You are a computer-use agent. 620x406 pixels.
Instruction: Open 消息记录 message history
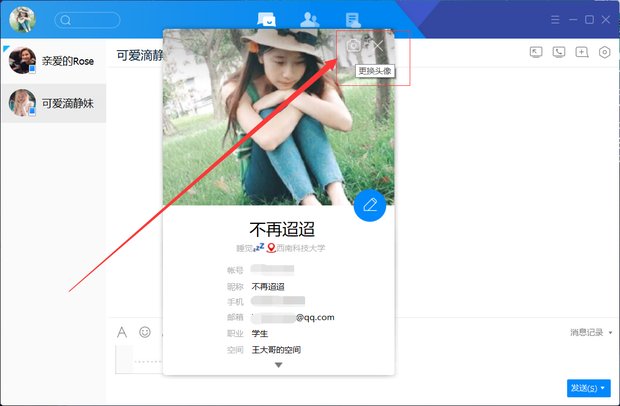(586, 332)
